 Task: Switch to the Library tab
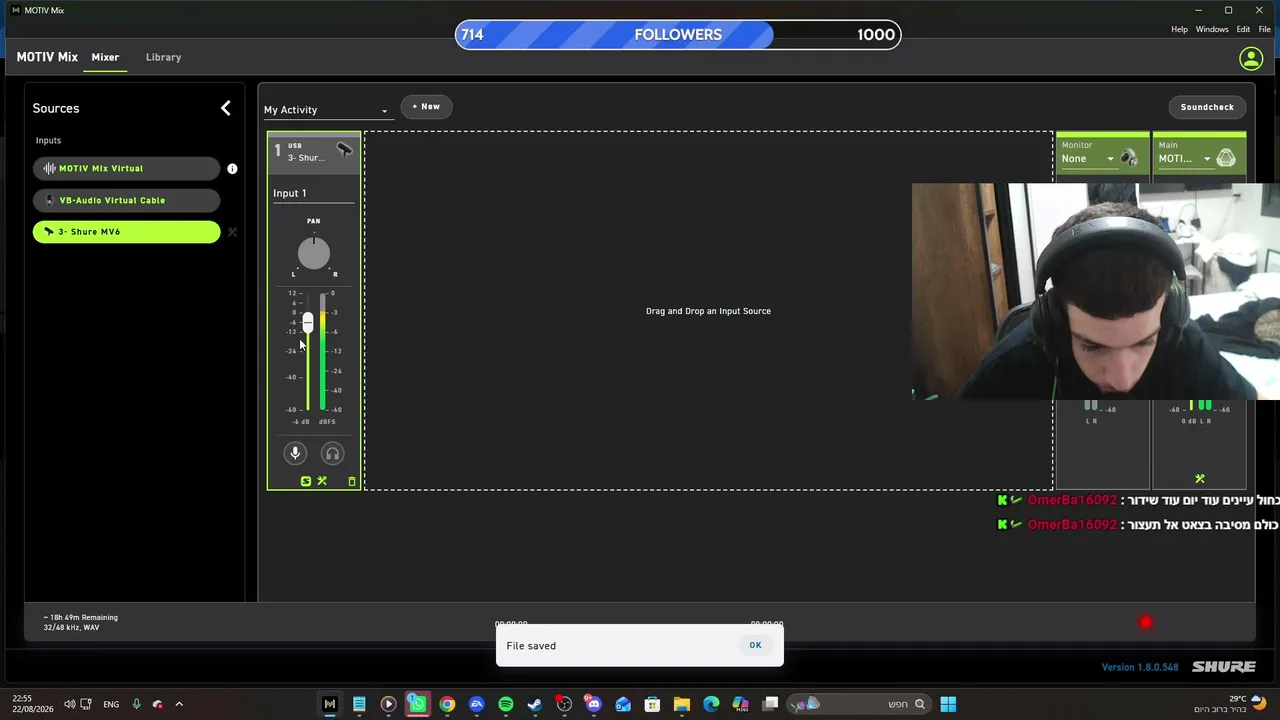coord(163,57)
